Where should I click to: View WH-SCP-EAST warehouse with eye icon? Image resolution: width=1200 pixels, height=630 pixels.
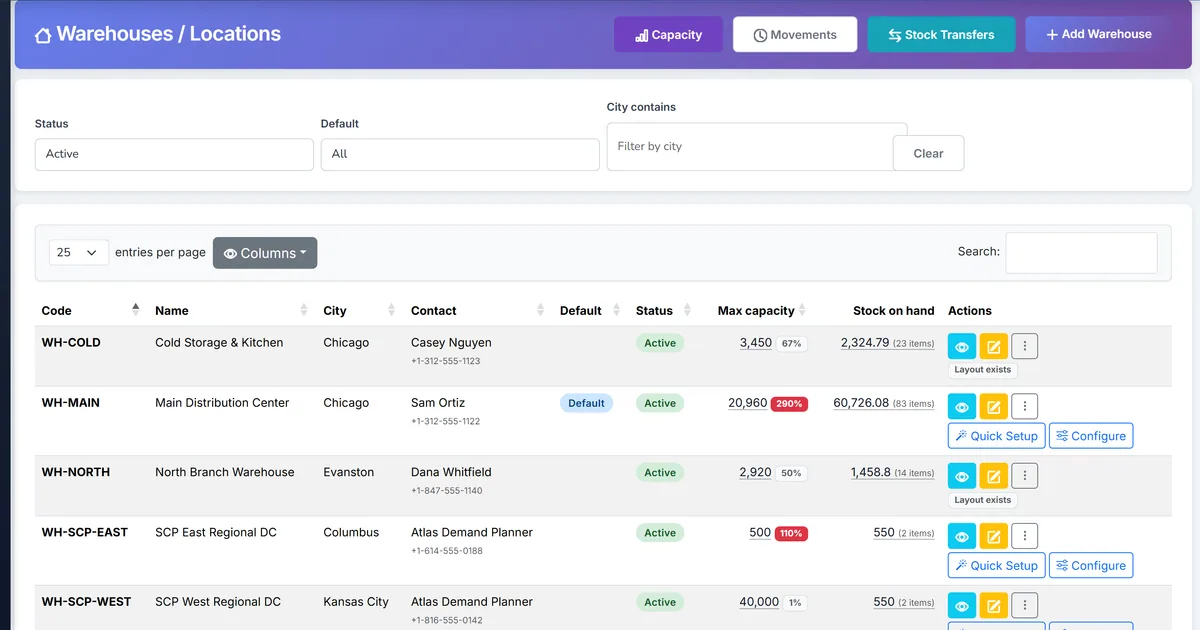click(x=961, y=536)
